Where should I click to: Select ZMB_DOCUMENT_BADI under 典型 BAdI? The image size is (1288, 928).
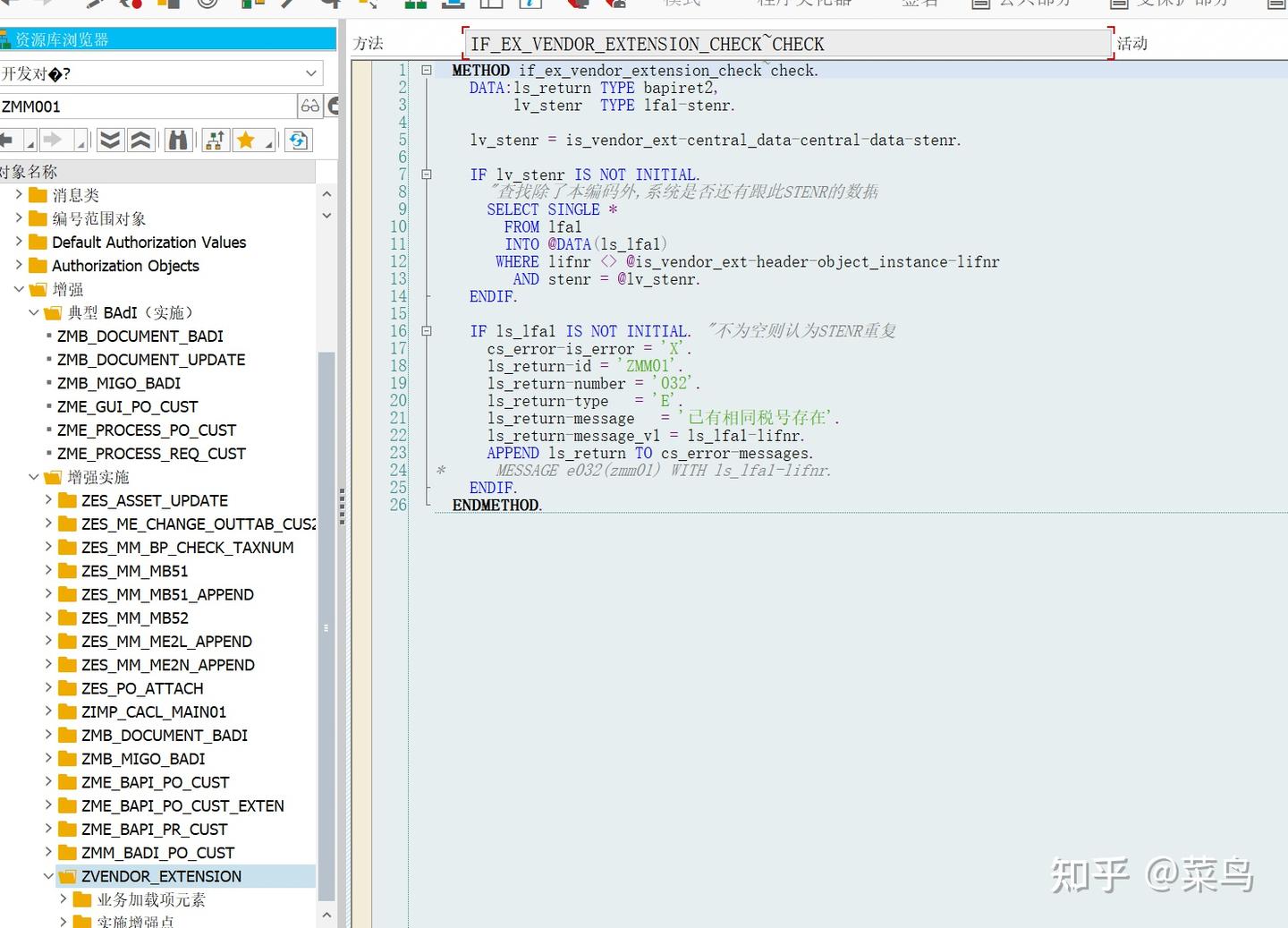click(140, 336)
